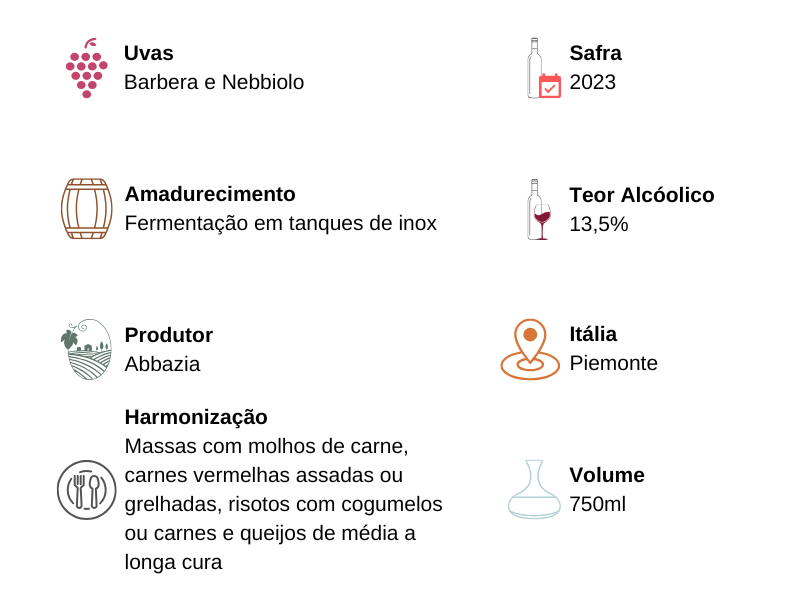The image size is (800, 600).
Task: Click the food pairing description paragraph
Action: click(x=283, y=503)
